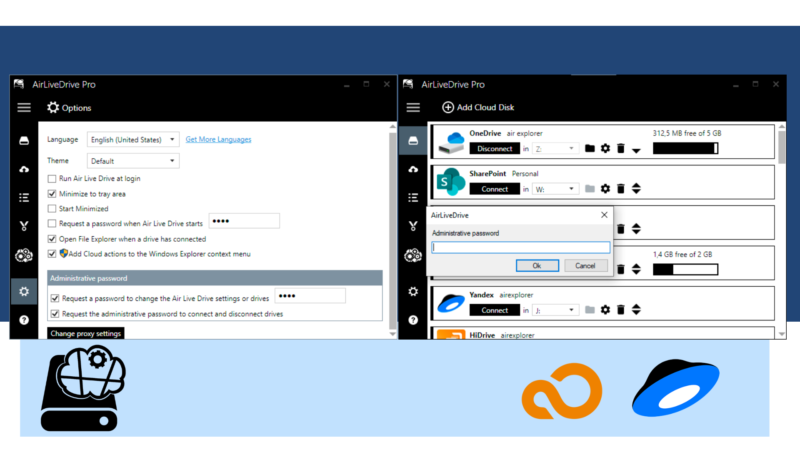Image resolution: width=800 pixels, height=450 pixels.
Task: Click the 1,4 GB free storage usage bar
Action: pos(685,269)
